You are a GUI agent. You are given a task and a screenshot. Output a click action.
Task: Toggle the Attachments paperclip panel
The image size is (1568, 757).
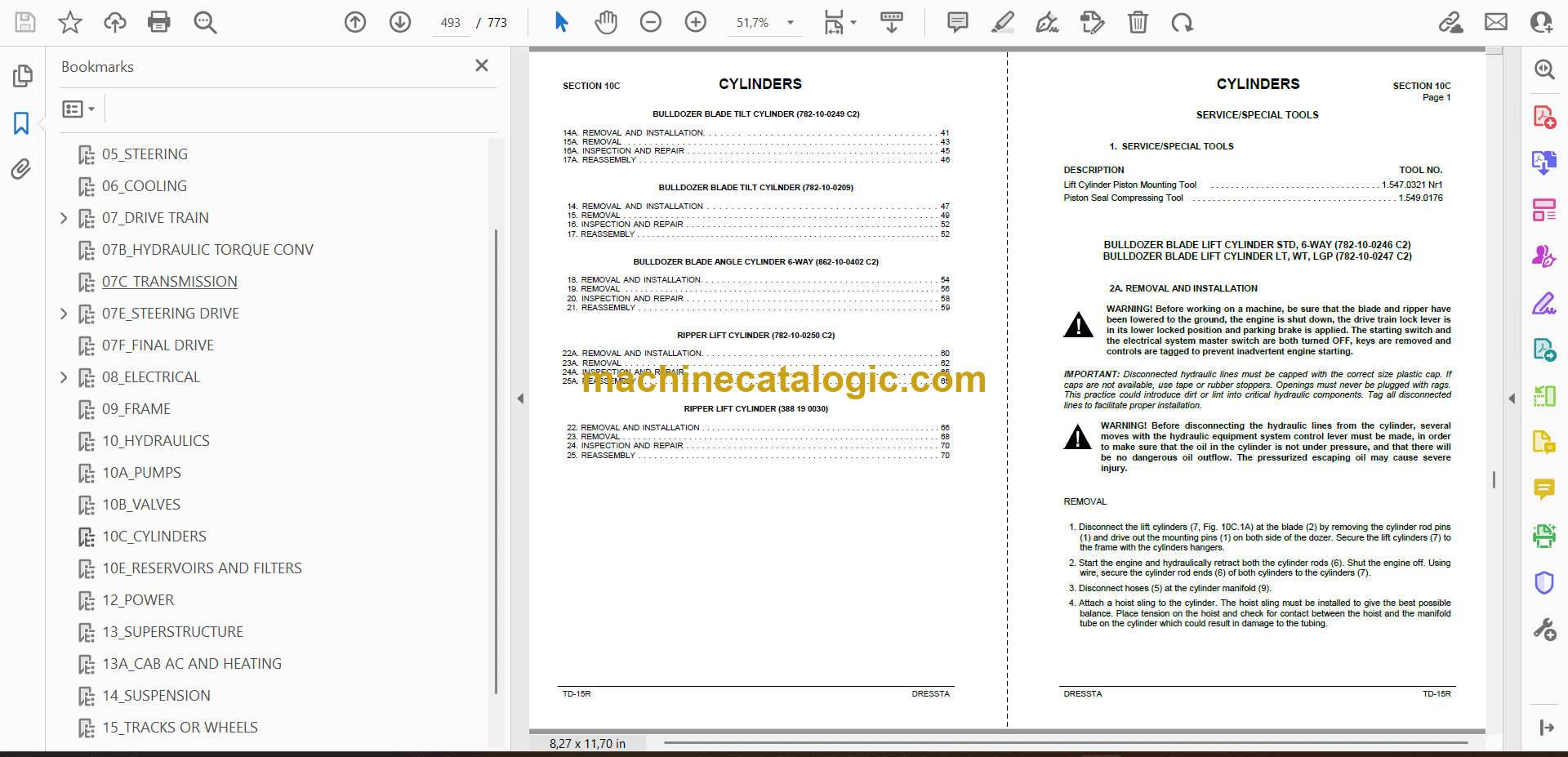[x=22, y=169]
